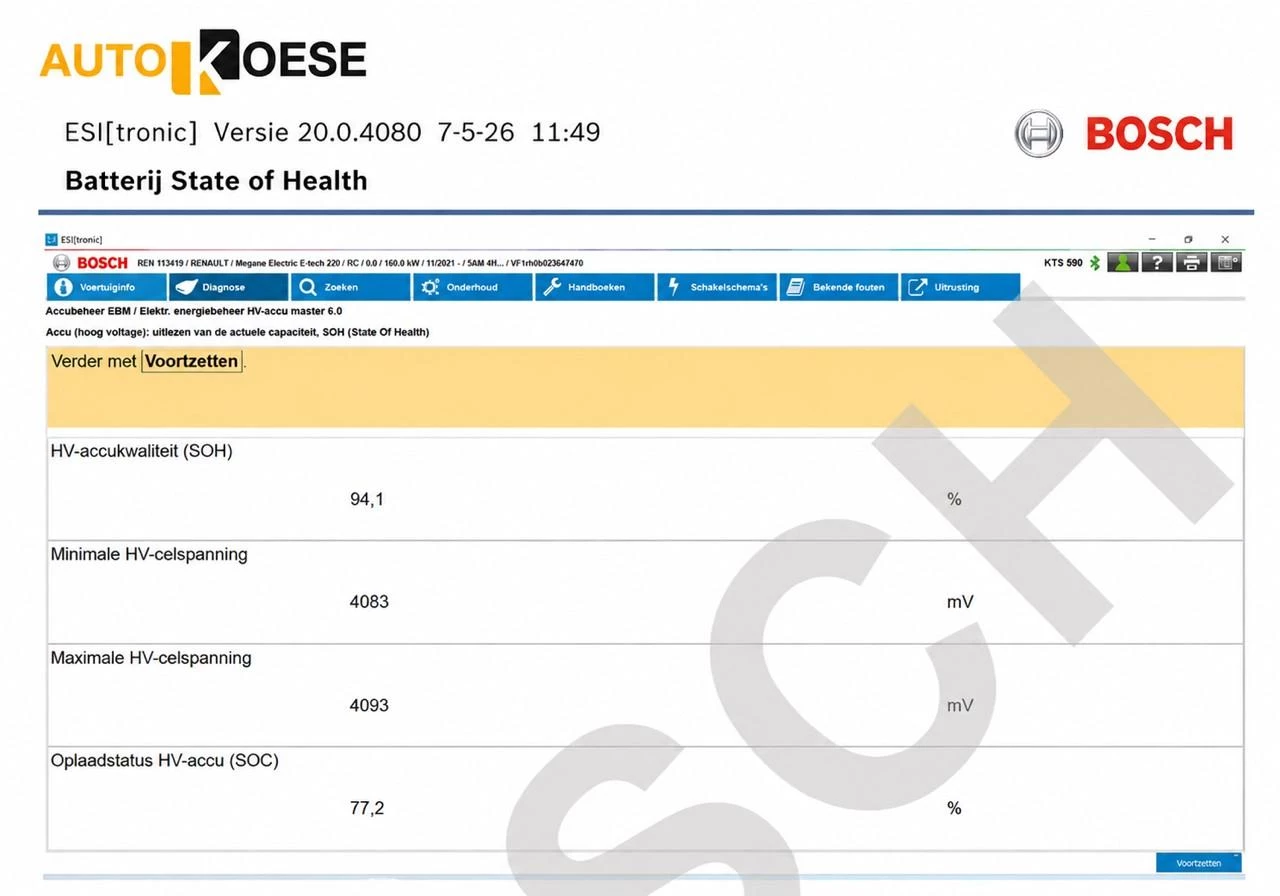Screen dimensions: 1280x896
Task: Go to the Onderhoud maintenance tab
Action: point(472,287)
